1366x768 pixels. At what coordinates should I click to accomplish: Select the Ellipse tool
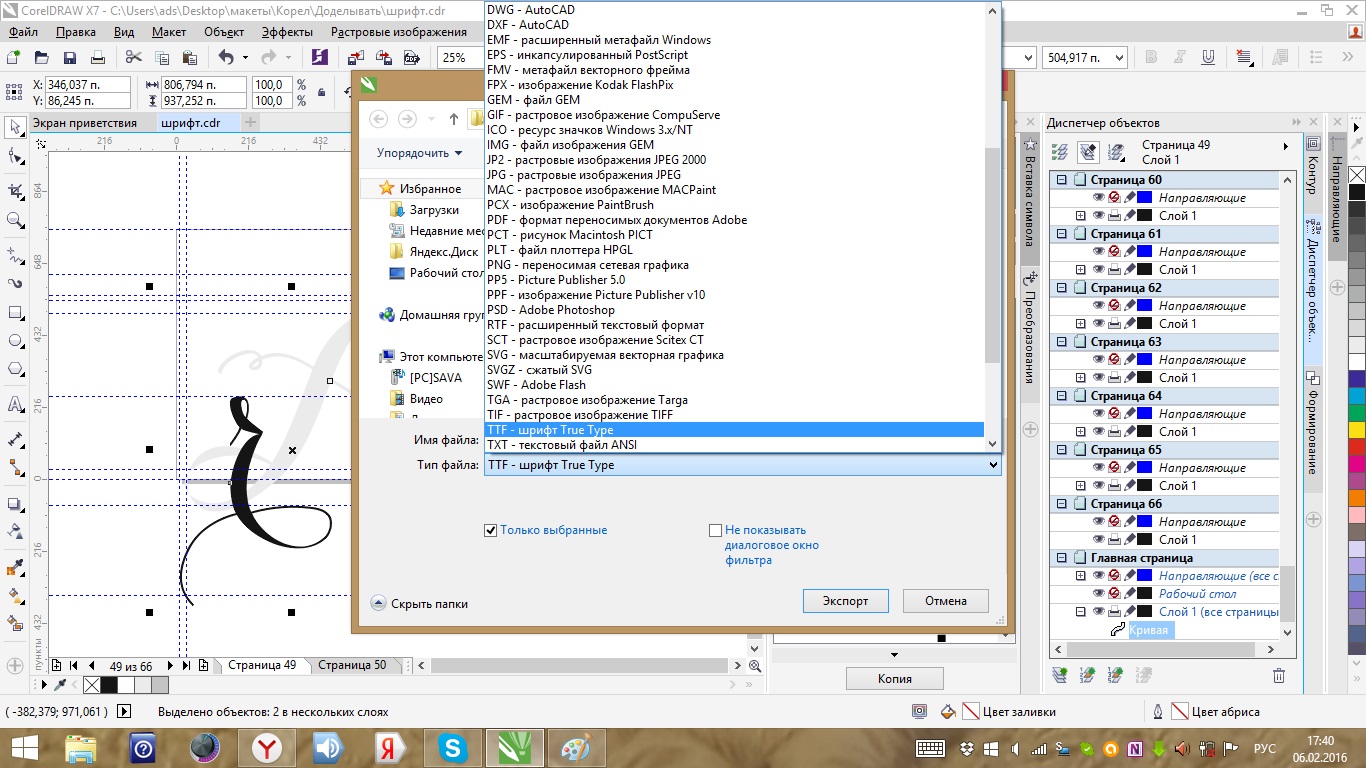(15, 341)
